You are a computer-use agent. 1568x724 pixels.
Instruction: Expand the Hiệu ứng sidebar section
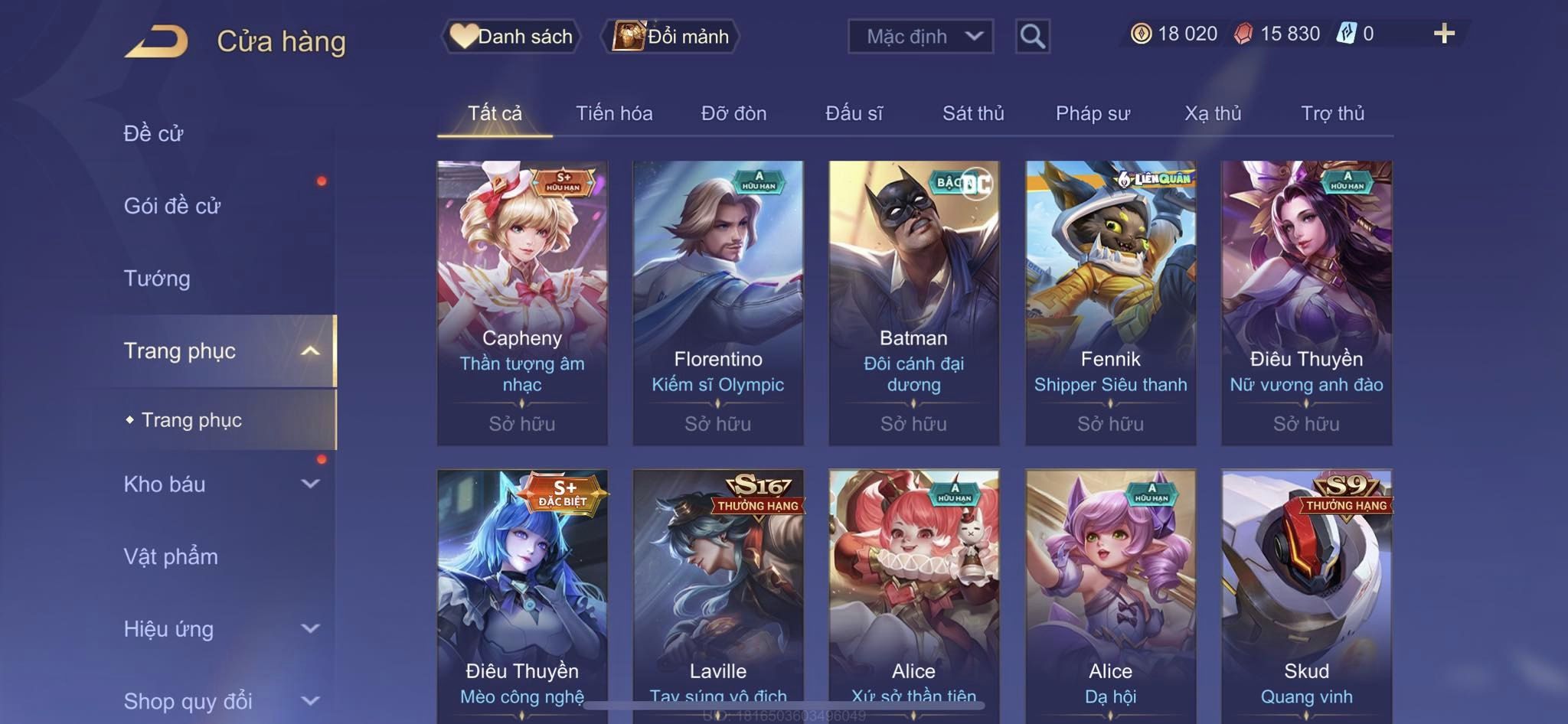click(310, 629)
